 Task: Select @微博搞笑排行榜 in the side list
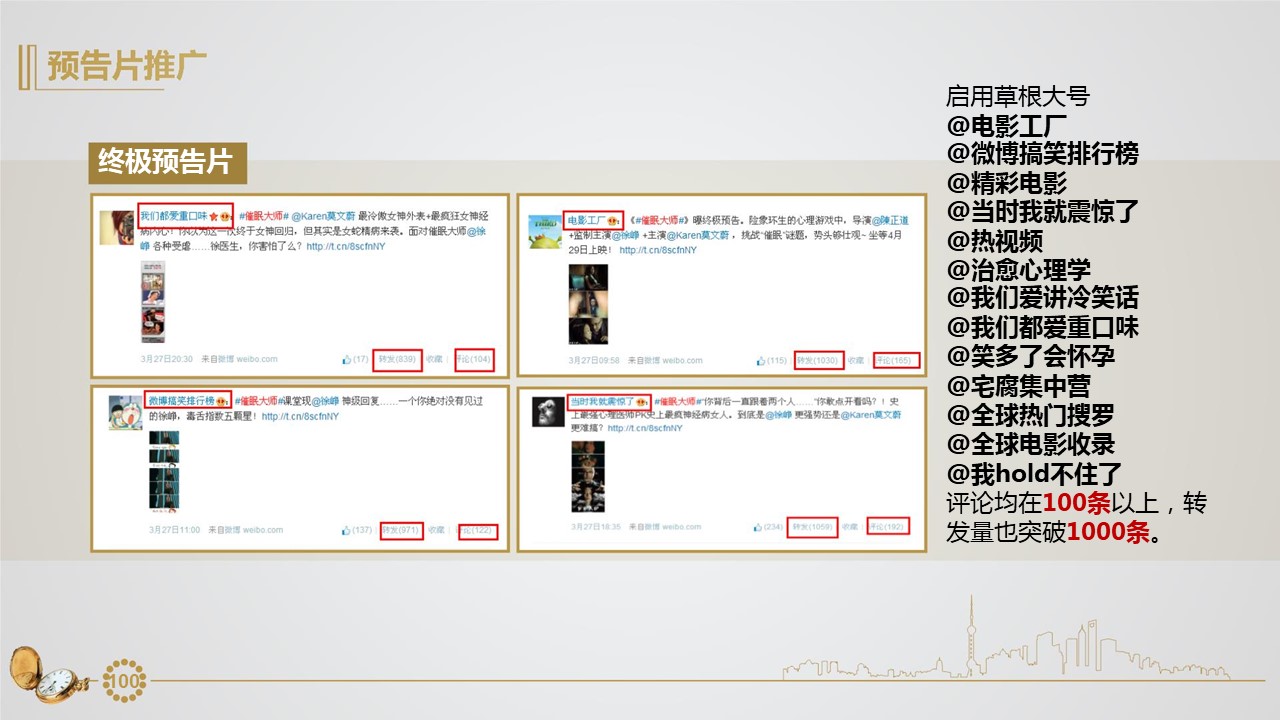pyautogui.click(x=1042, y=154)
